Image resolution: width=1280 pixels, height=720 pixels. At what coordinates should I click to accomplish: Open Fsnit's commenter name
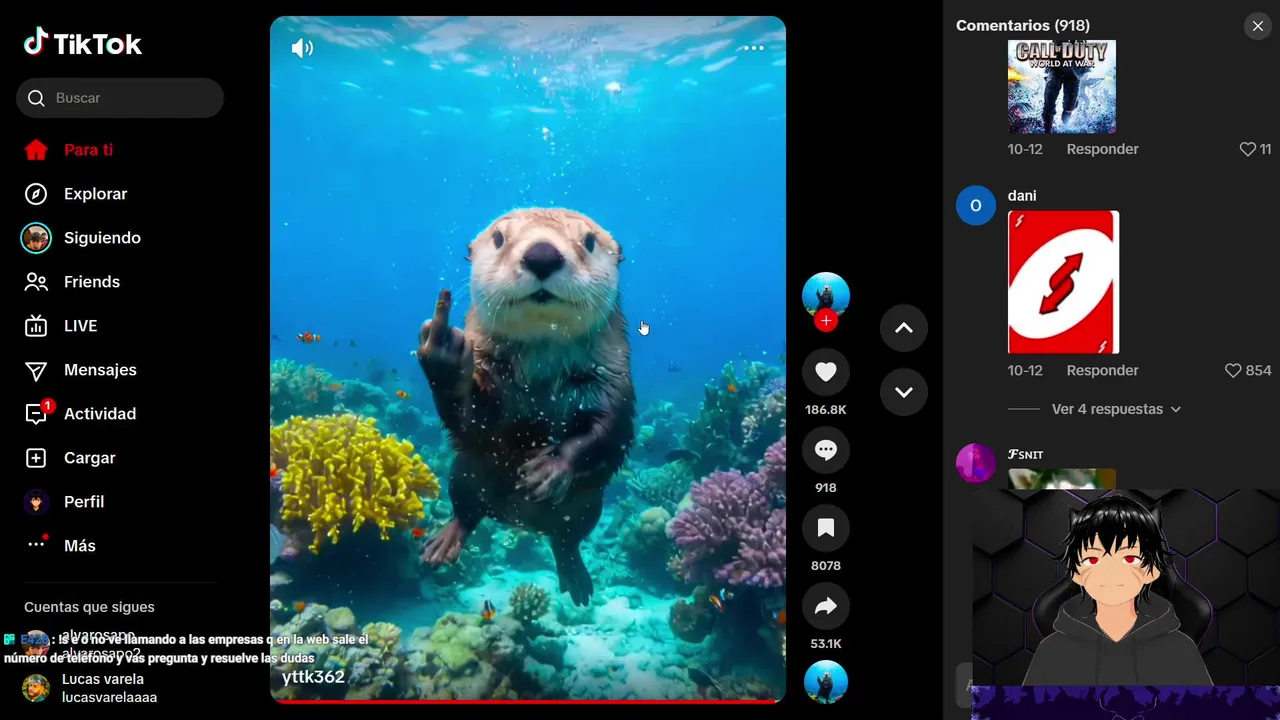[x=1026, y=455]
